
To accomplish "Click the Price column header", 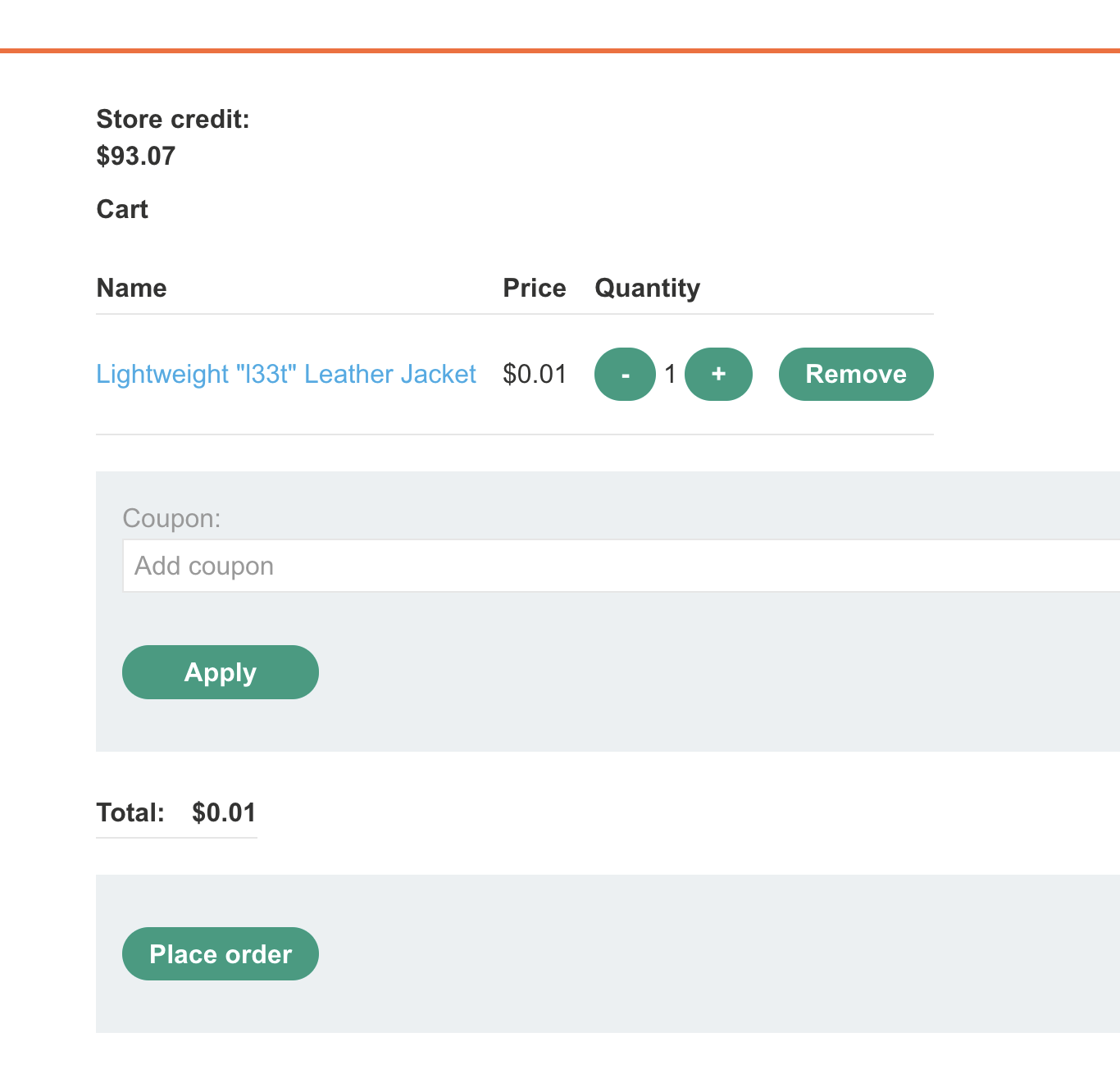I will point(534,289).
